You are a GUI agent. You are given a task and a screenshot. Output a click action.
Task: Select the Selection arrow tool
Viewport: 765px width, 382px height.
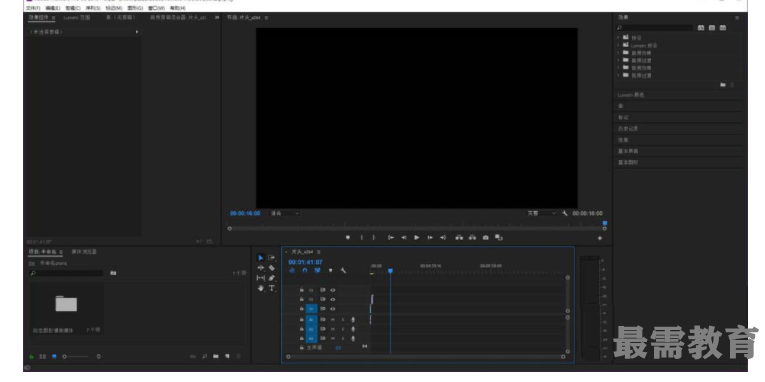[261, 258]
